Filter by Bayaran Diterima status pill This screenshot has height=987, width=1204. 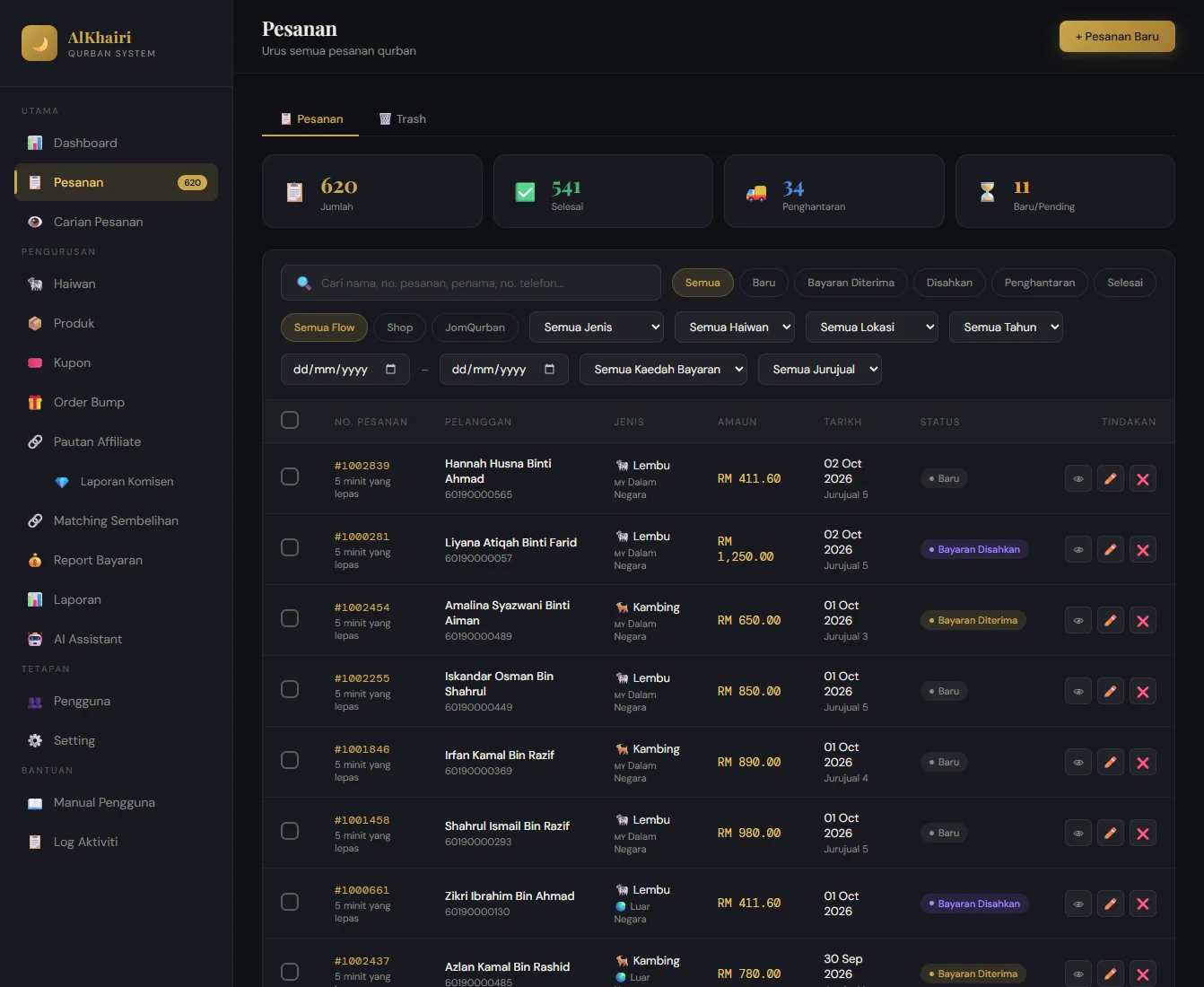coord(851,283)
